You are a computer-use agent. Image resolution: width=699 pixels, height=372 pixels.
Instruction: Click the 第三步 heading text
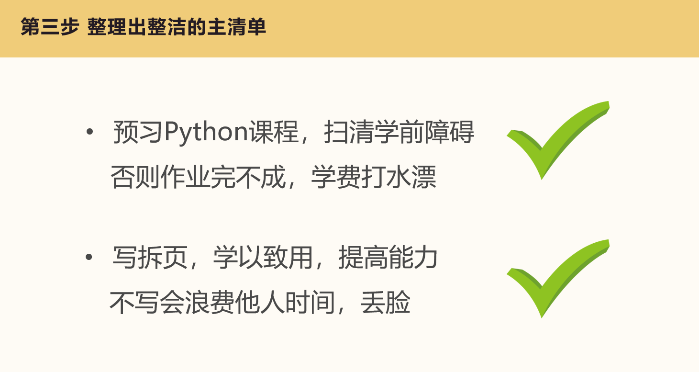[49, 27]
